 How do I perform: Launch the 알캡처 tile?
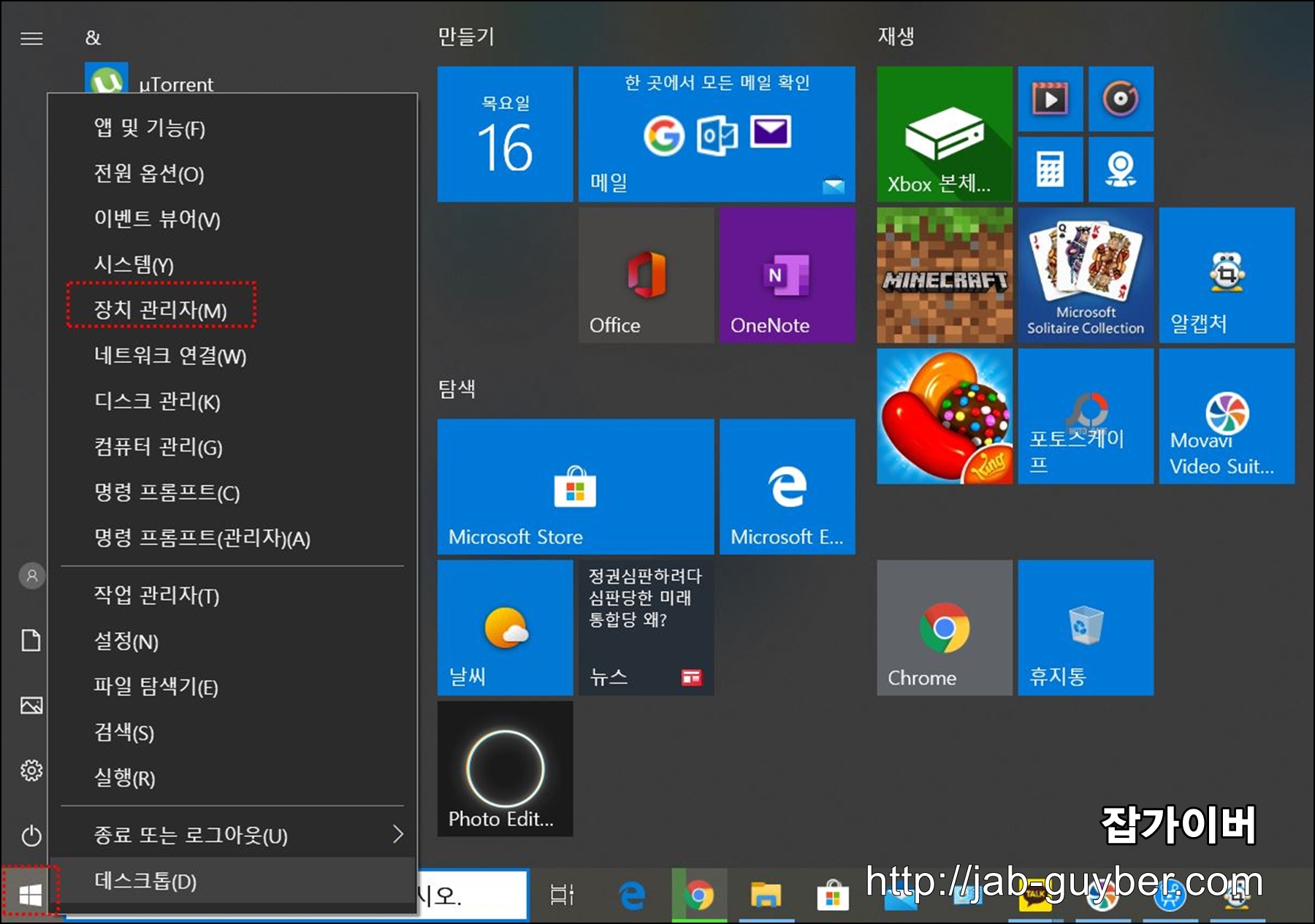point(1227,275)
